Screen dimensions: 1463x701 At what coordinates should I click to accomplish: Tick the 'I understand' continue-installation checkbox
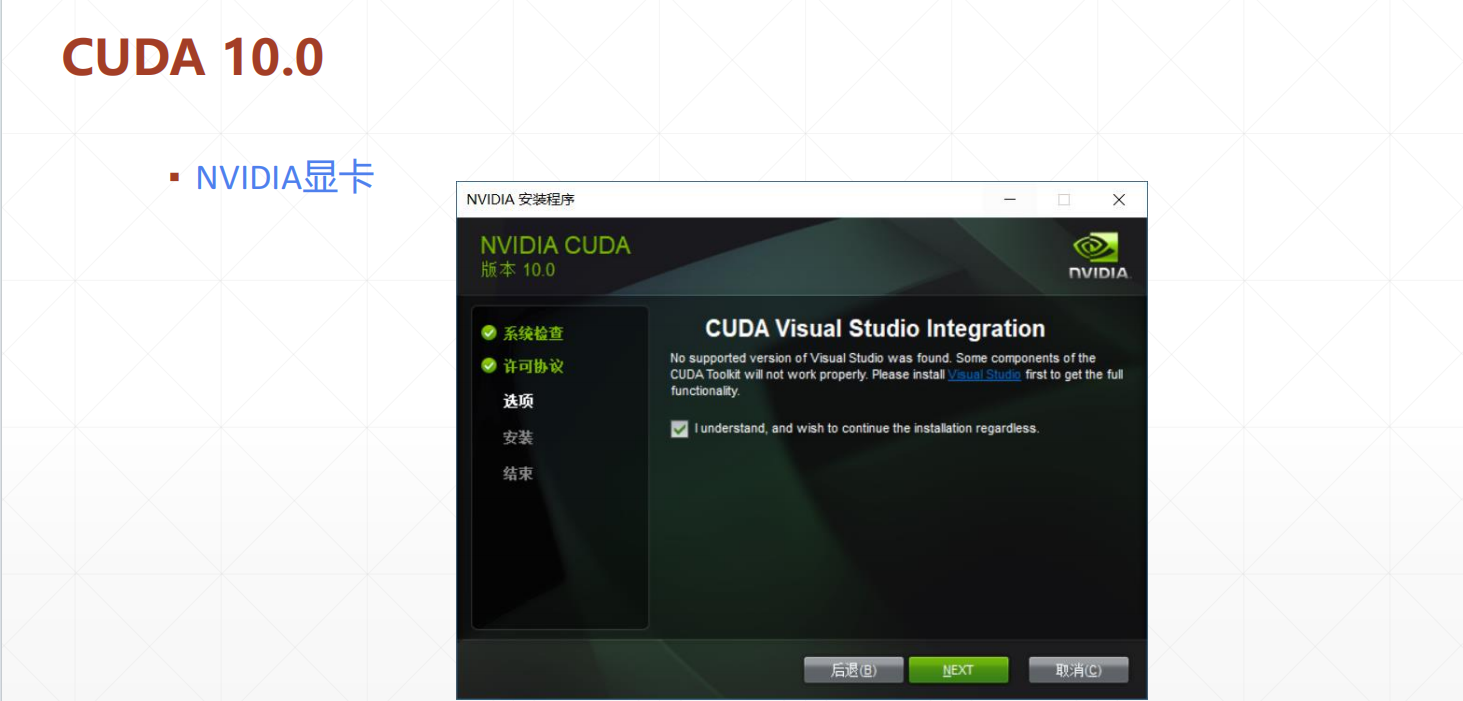[x=680, y=429]
